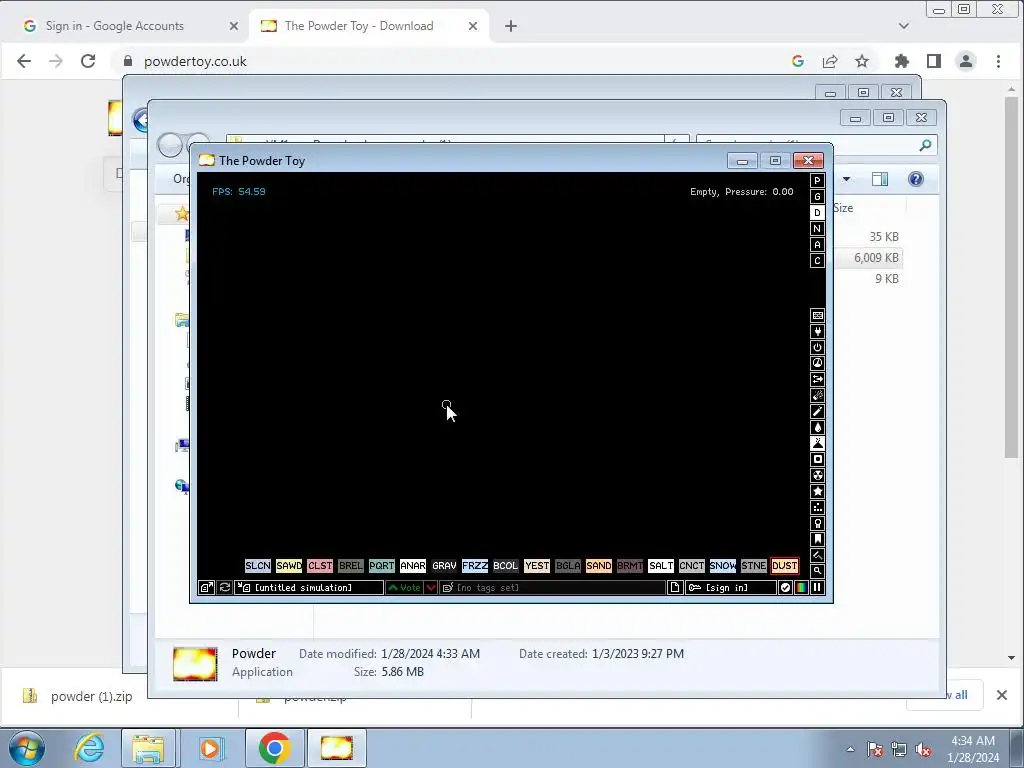Open the Radioactive menu icon
Screen dimensions: 1024x768
[817, 475]
